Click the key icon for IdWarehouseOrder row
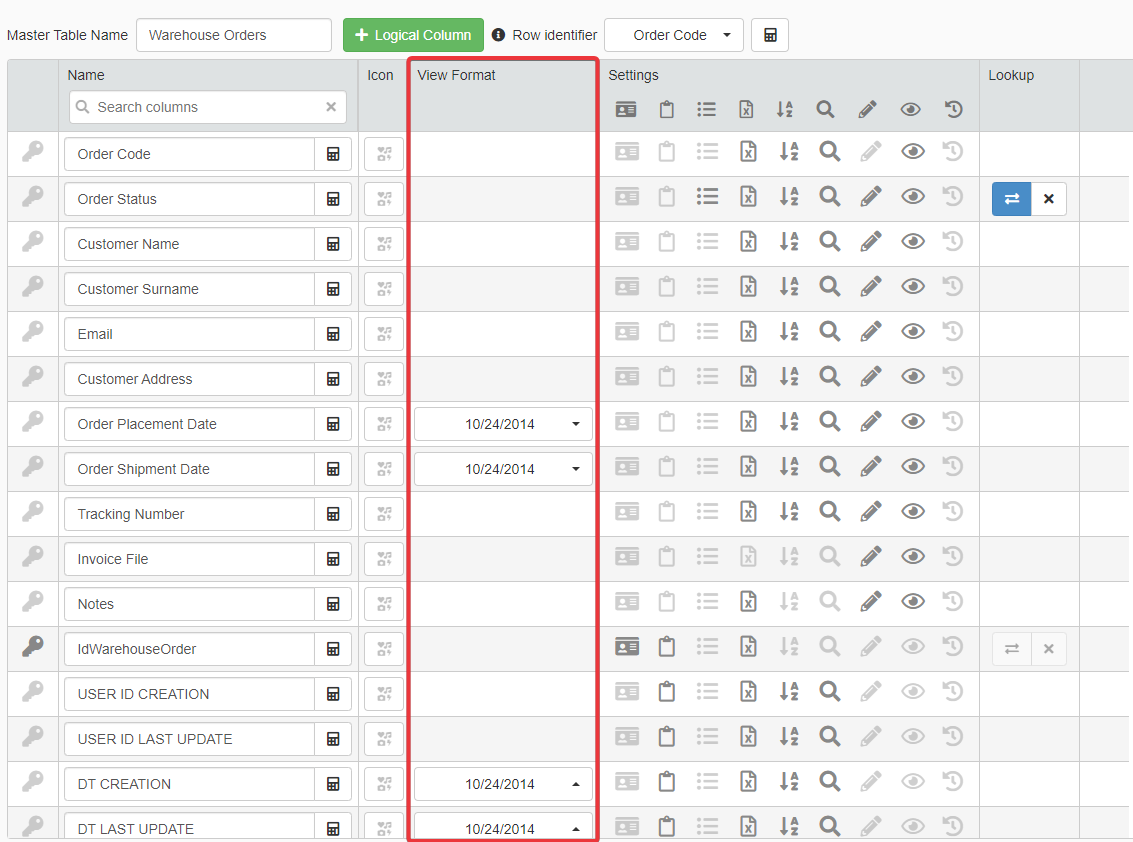The image size is (1133, 842). [x=33, y=648]
